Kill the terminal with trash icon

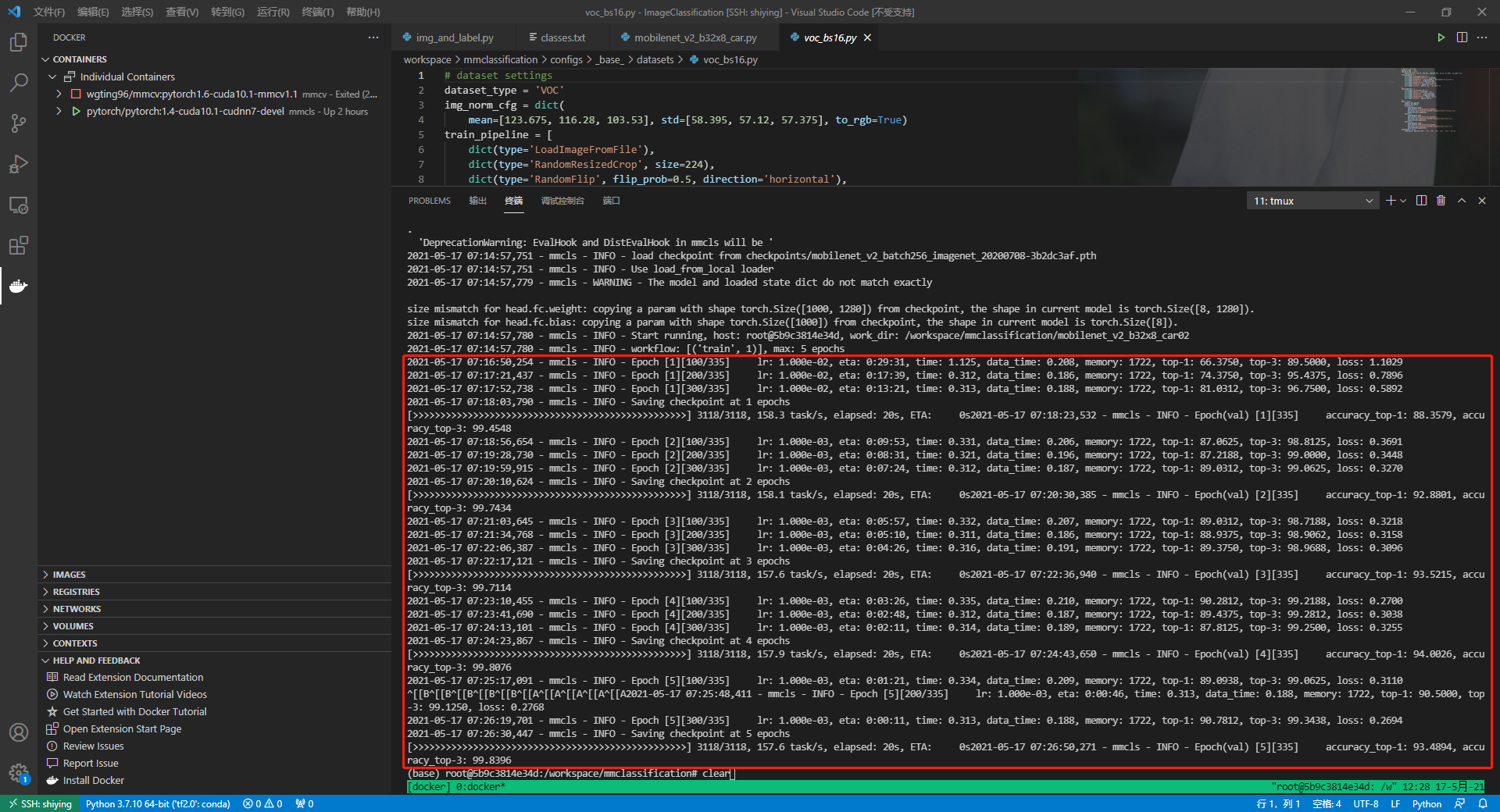click(x=1441, y=201)
